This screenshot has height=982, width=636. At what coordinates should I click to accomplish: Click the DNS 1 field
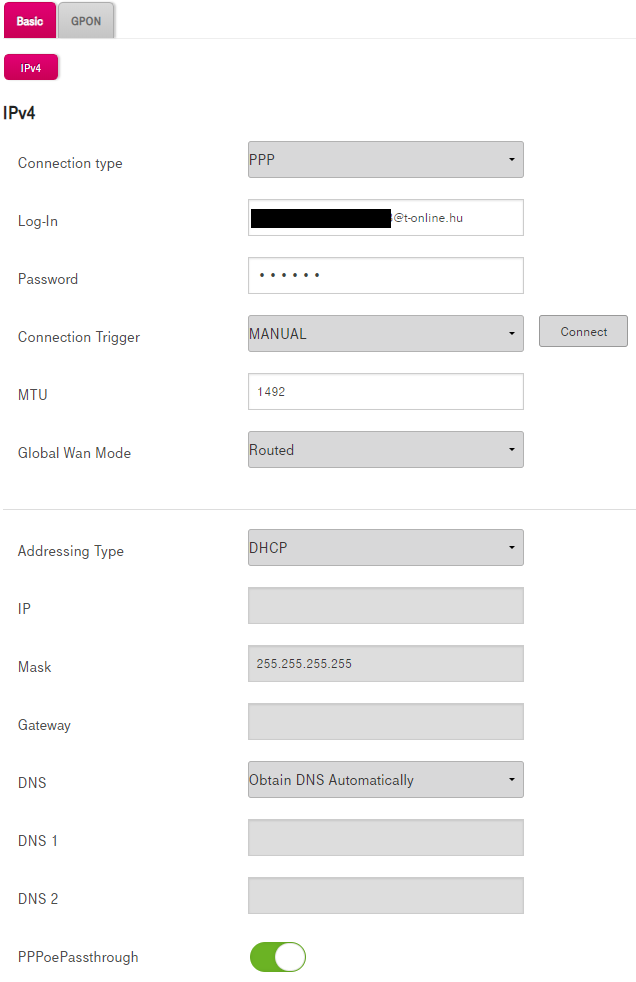tap(385, 838)
